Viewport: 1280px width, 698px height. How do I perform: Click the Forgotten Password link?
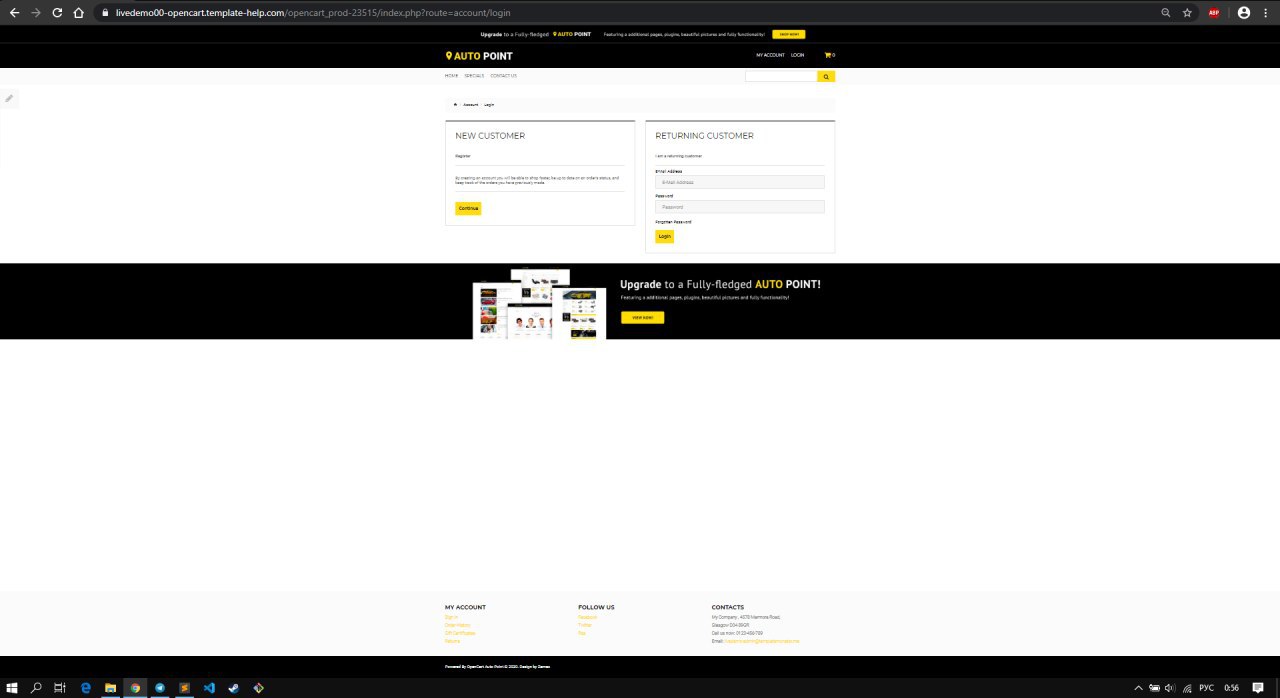click(x=673, y=221)
